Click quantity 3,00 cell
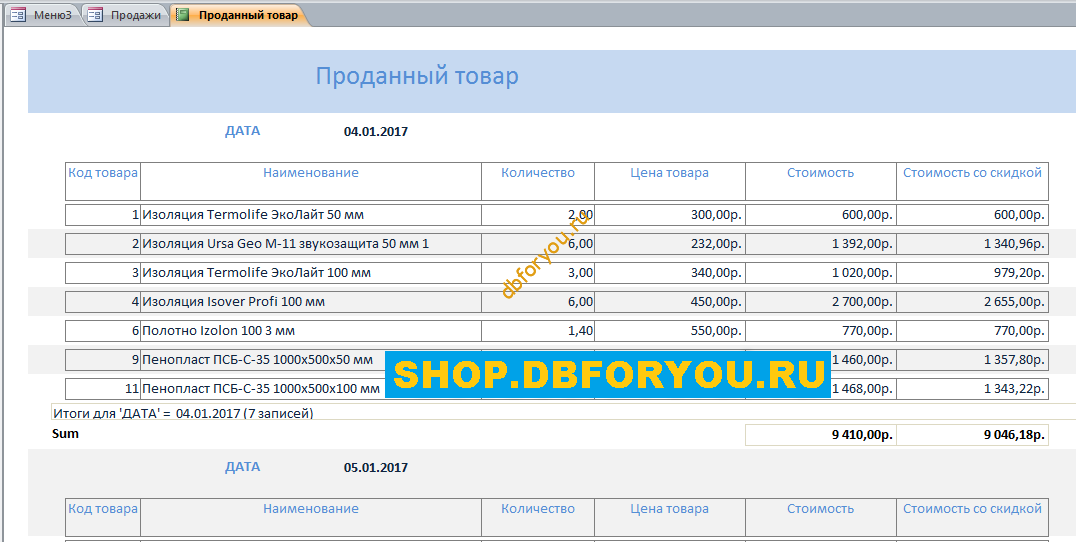Viewport: 1076px width, 542px height. [538, 272]
